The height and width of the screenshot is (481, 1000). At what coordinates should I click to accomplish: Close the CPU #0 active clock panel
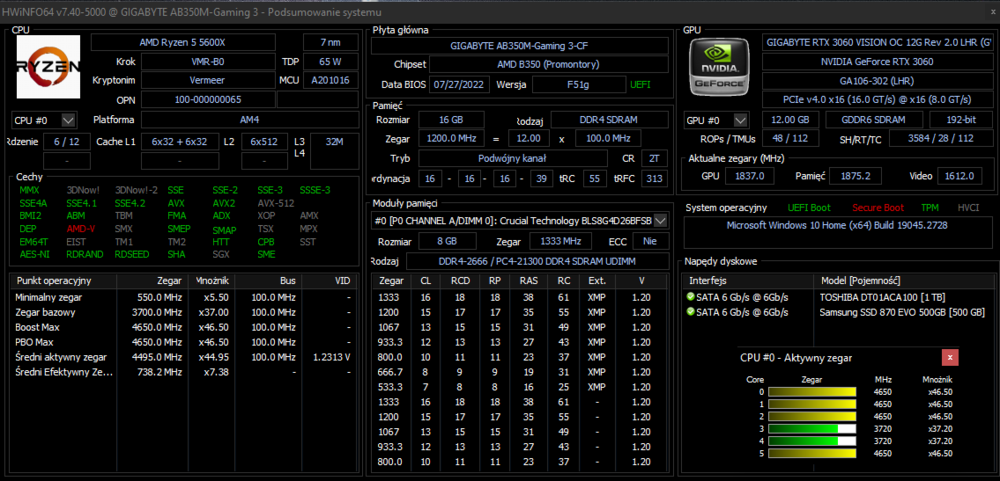coord(950,357)
